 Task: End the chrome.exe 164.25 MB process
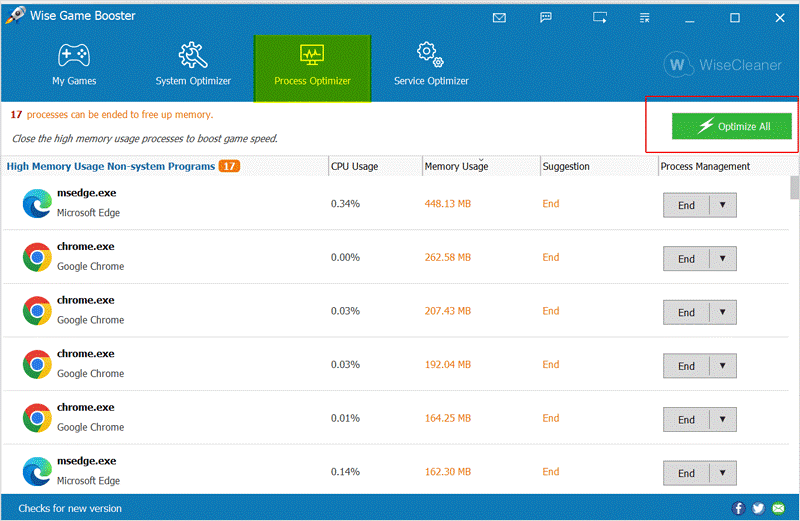[x=686, y=419]
